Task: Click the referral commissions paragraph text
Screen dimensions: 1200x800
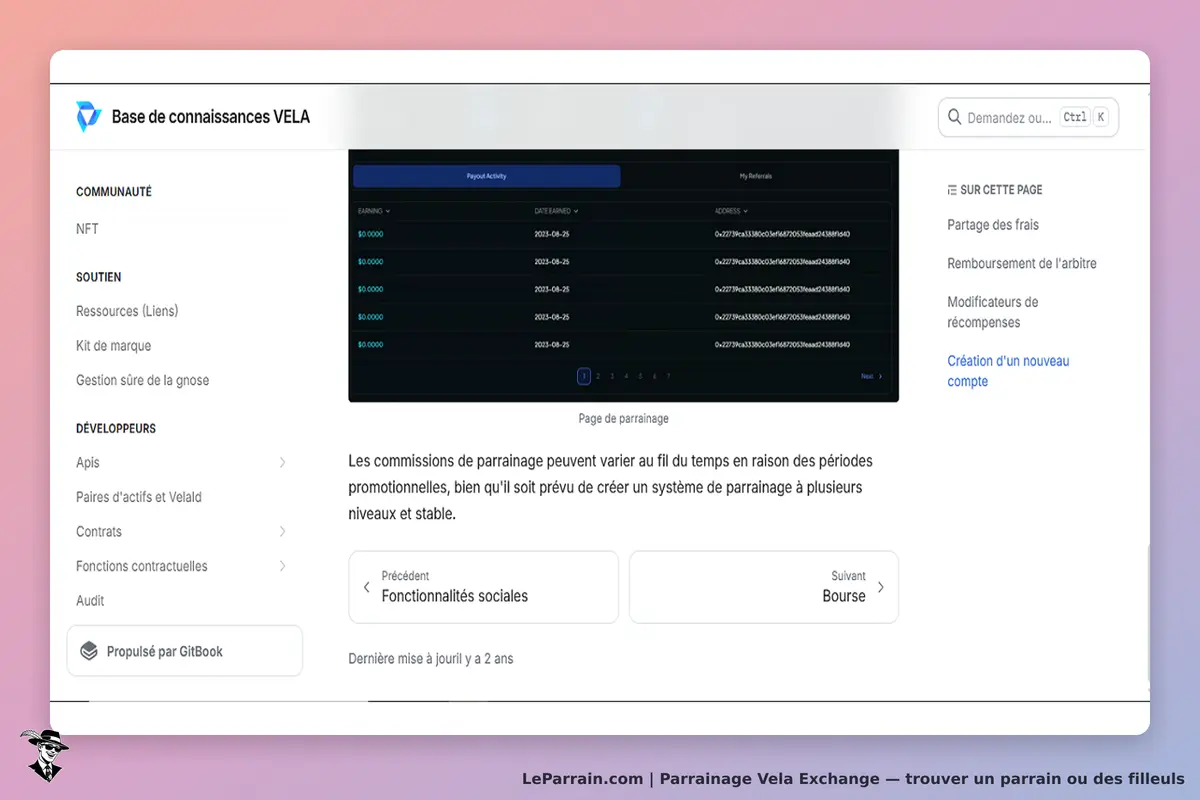Action: [611, 488]
